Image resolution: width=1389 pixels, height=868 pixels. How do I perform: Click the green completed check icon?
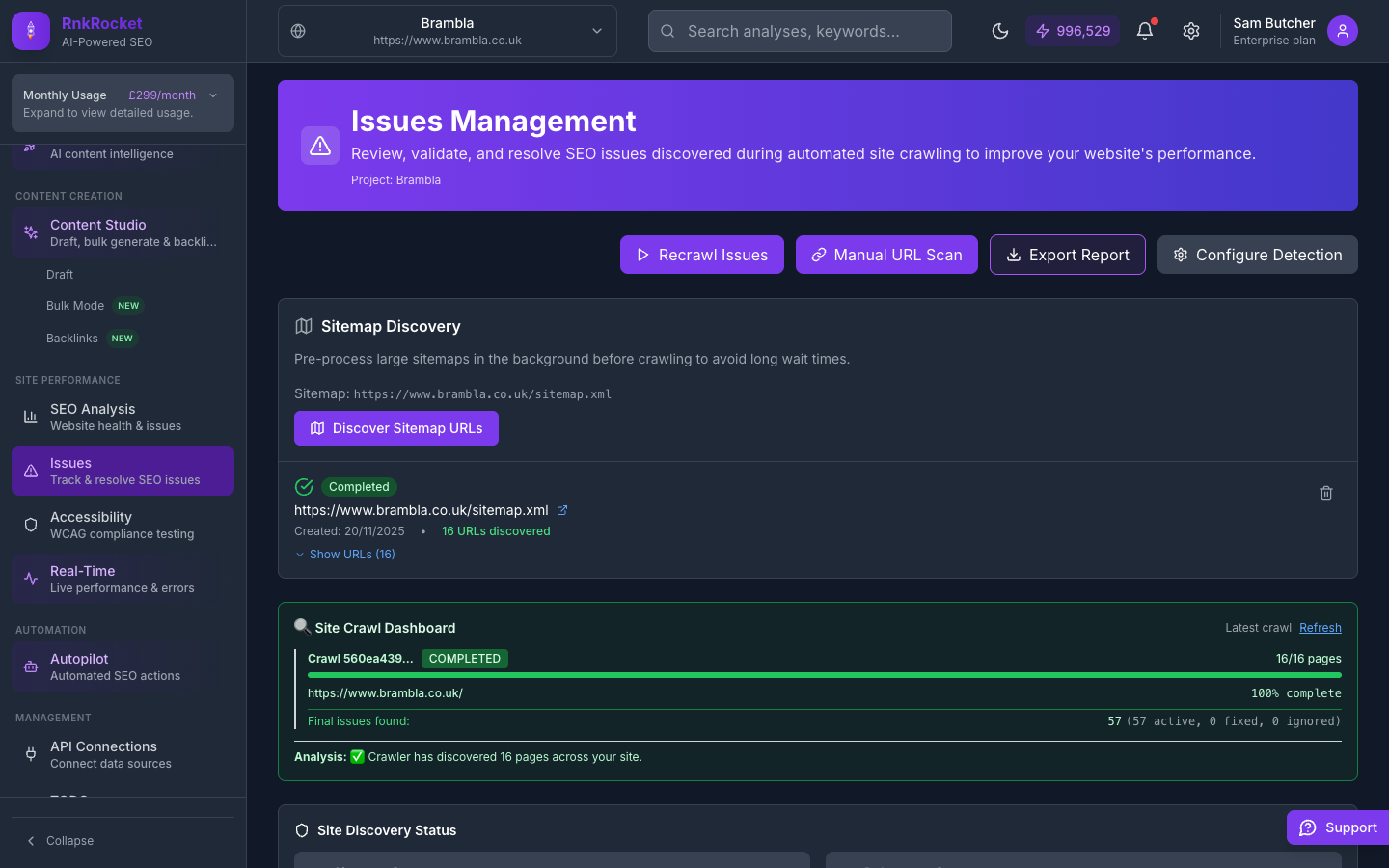pyautogui.click(x=304, y=487)
